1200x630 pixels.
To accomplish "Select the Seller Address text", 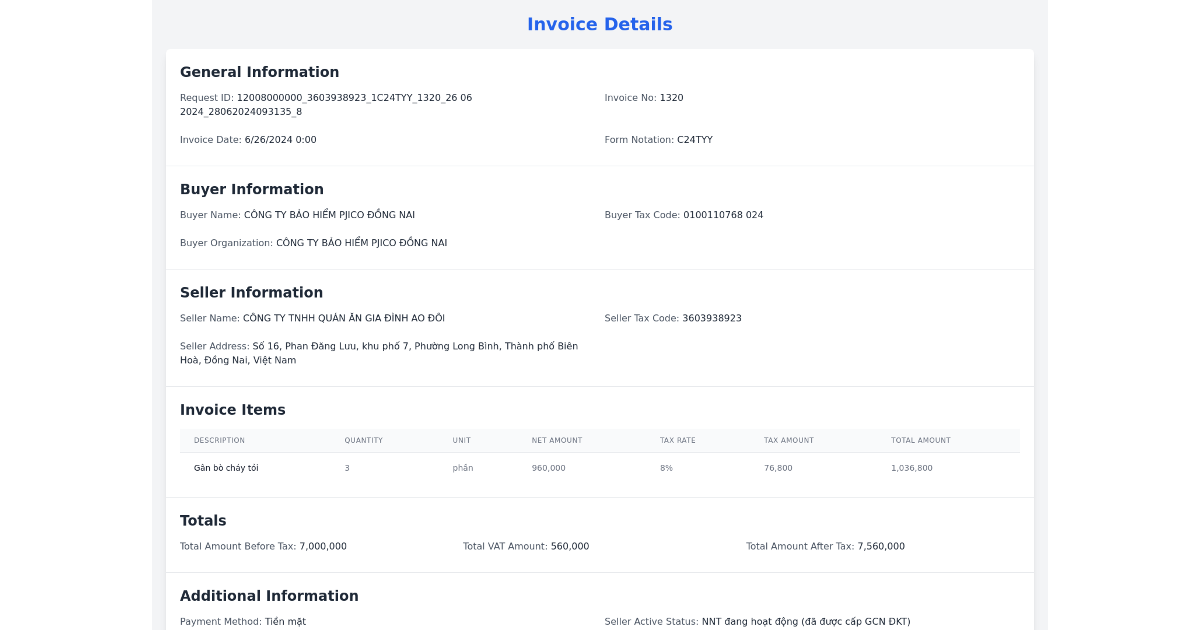I will click(x=378, y=352).
